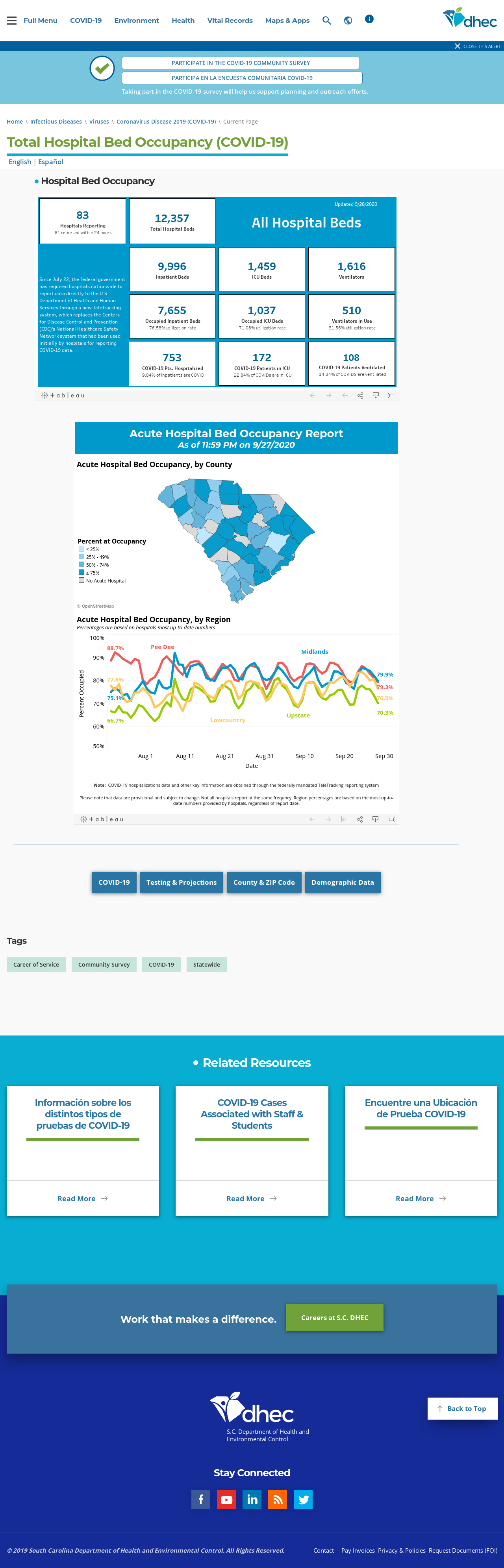The image size is (504, 1568).
Task: Open the Vital Records menu
Action: [230, 21]
